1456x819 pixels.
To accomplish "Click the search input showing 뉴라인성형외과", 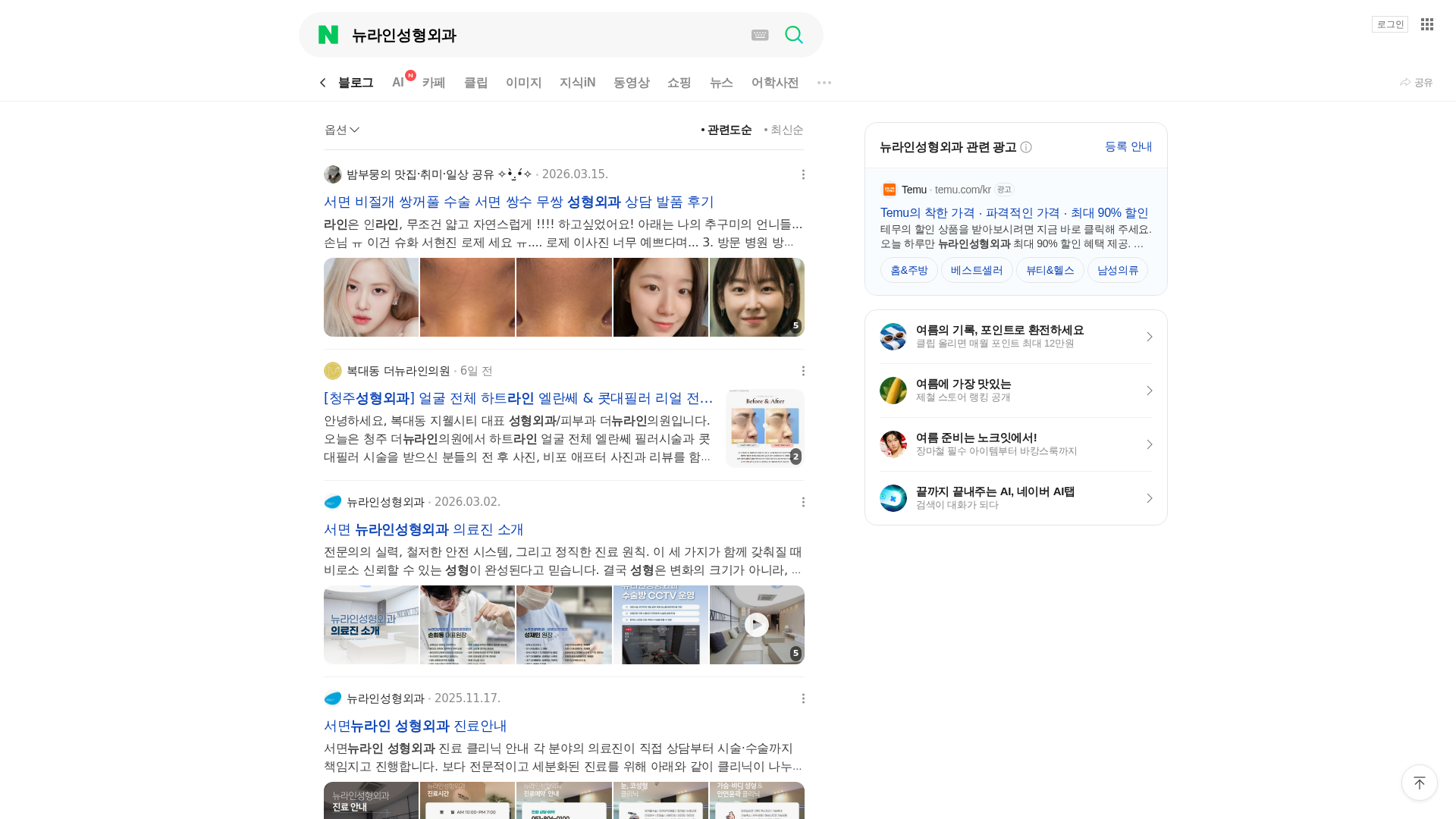I will [546, 35].
